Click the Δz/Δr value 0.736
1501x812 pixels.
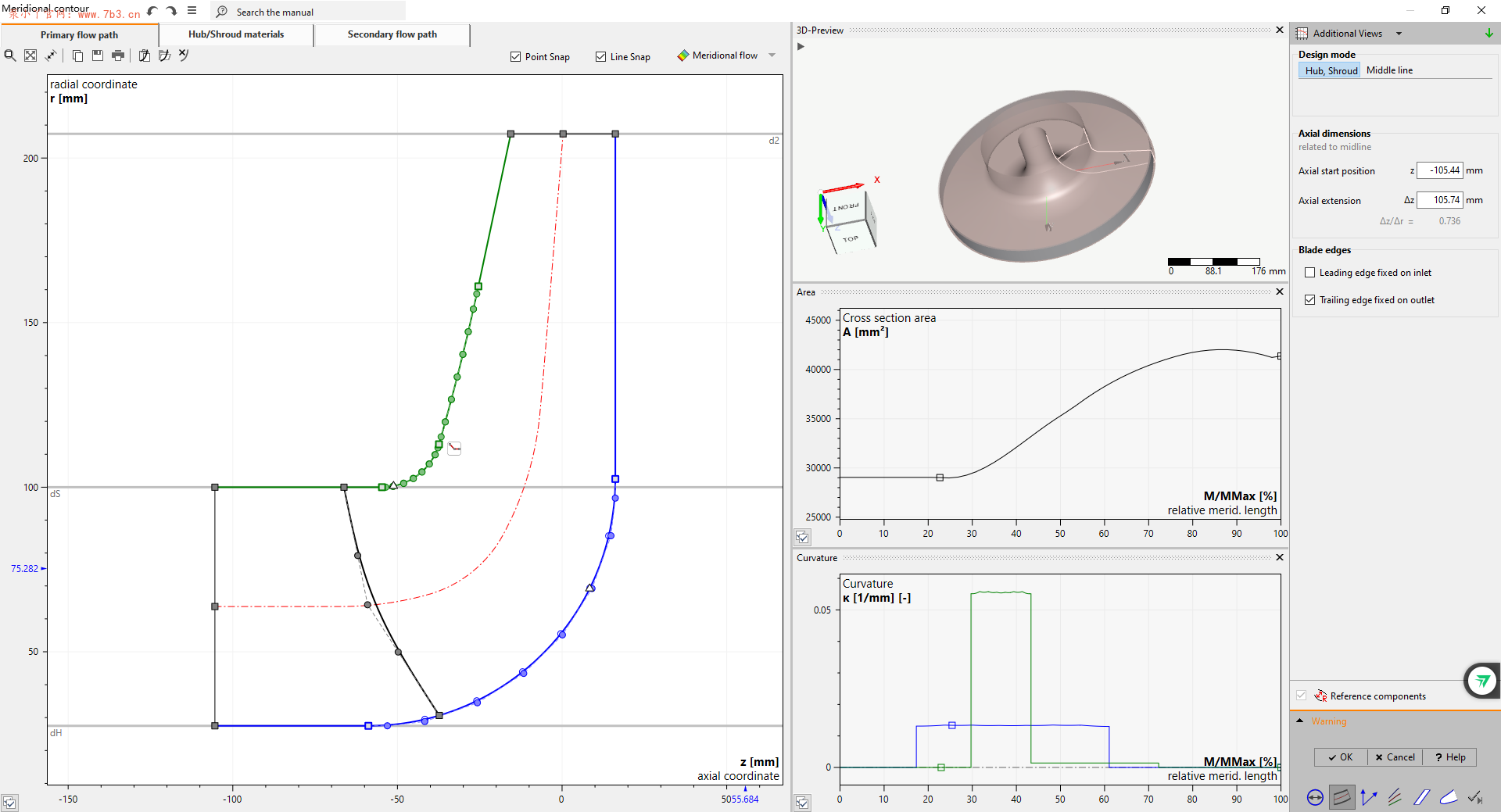pos(1449,221)
